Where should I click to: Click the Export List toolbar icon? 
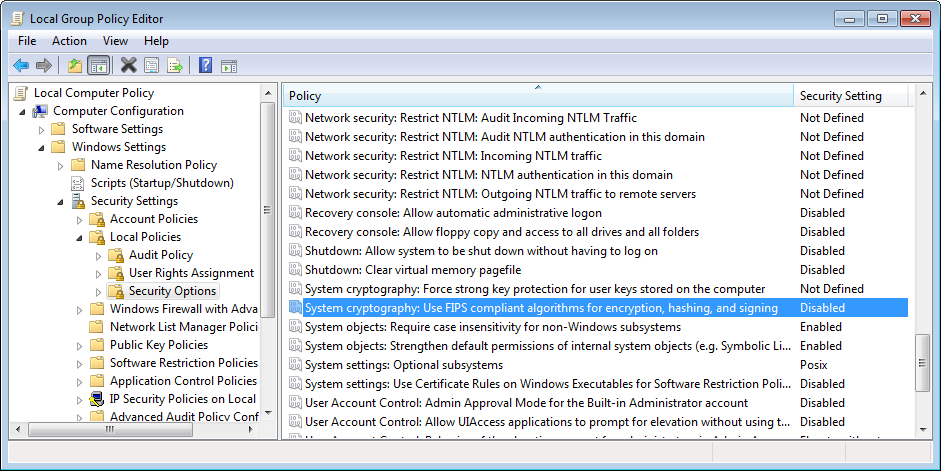coord(175,66)
